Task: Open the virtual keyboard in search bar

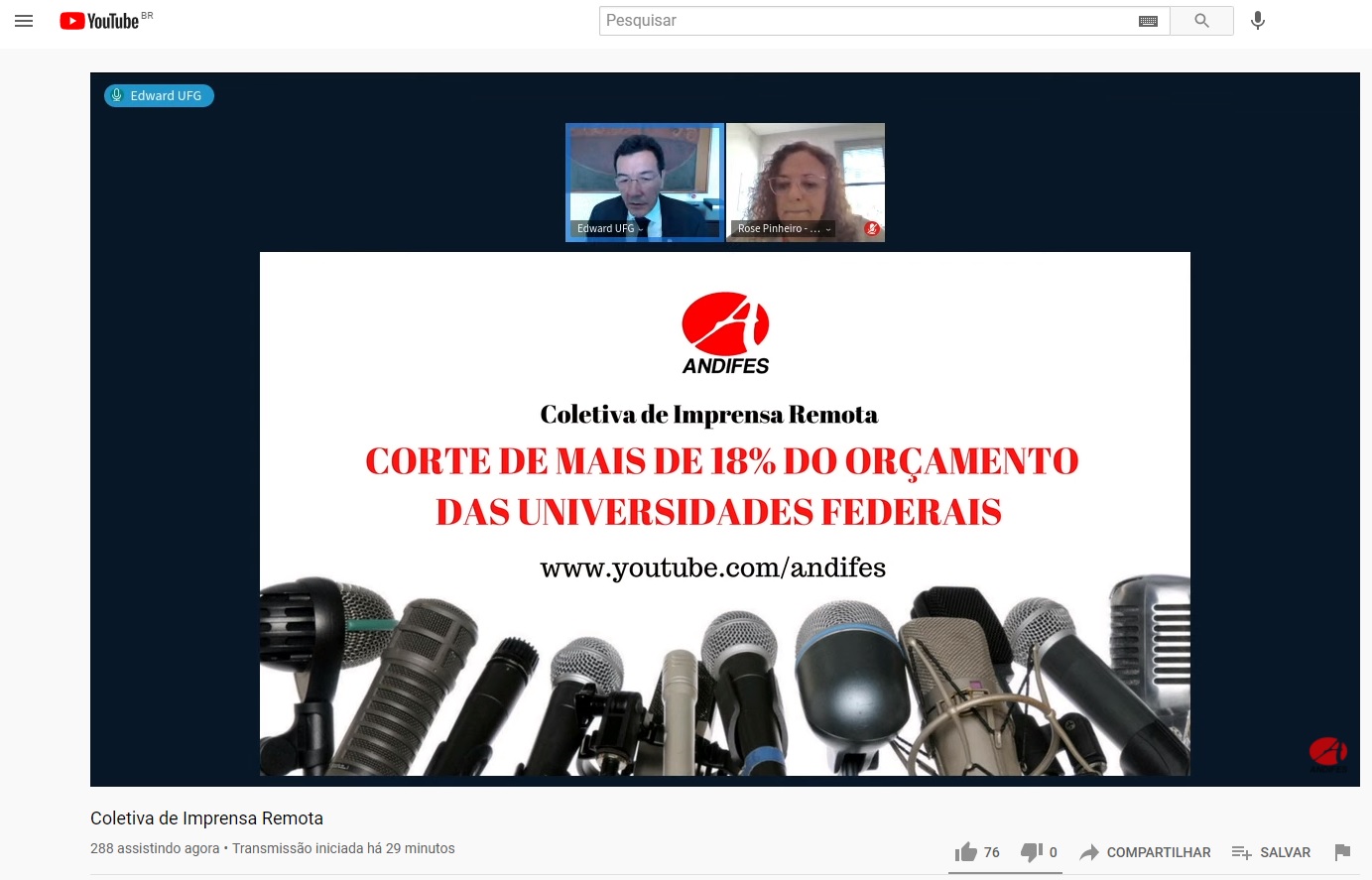Action: pos(1148,21)
